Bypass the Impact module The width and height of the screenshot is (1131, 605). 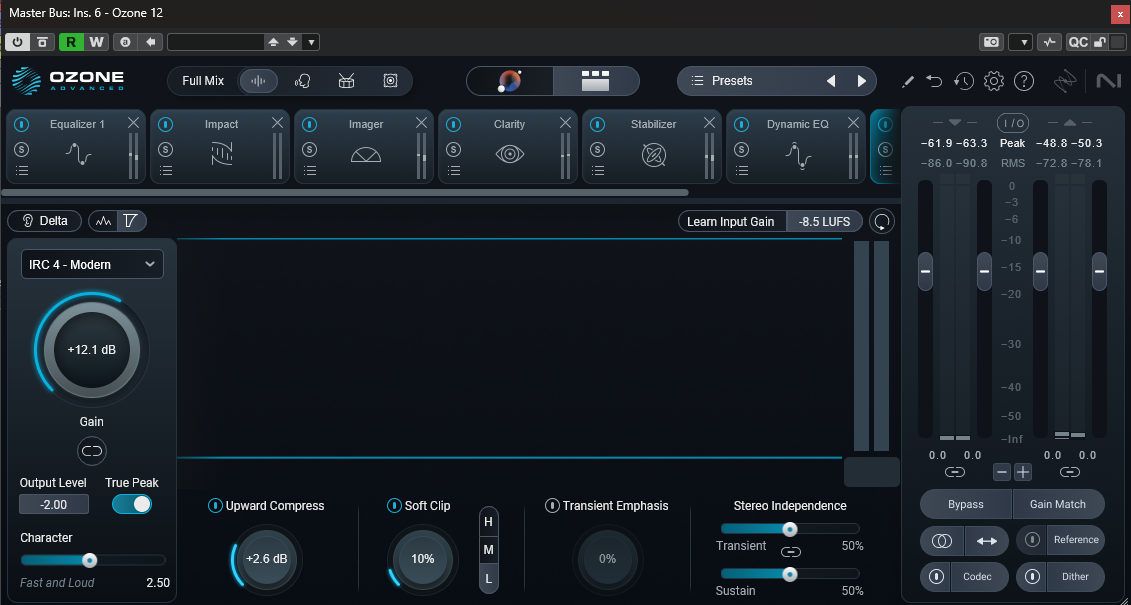[x=166, y=125]
